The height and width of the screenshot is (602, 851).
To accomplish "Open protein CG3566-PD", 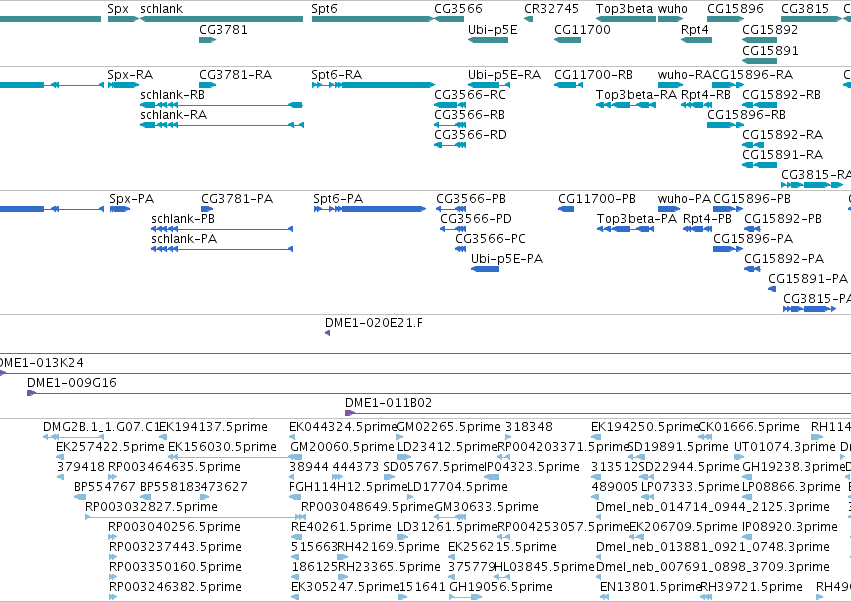I will [x=475, y=219].
